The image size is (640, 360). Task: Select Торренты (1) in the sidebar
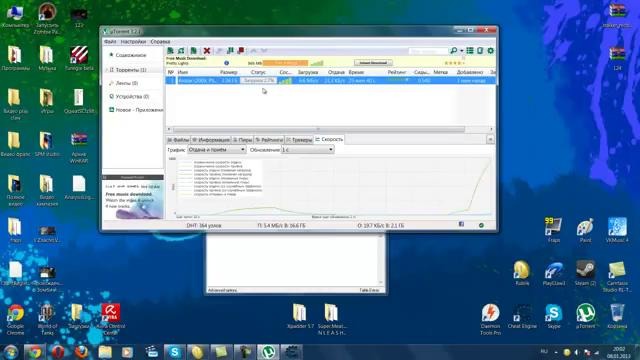pos(131,70)
